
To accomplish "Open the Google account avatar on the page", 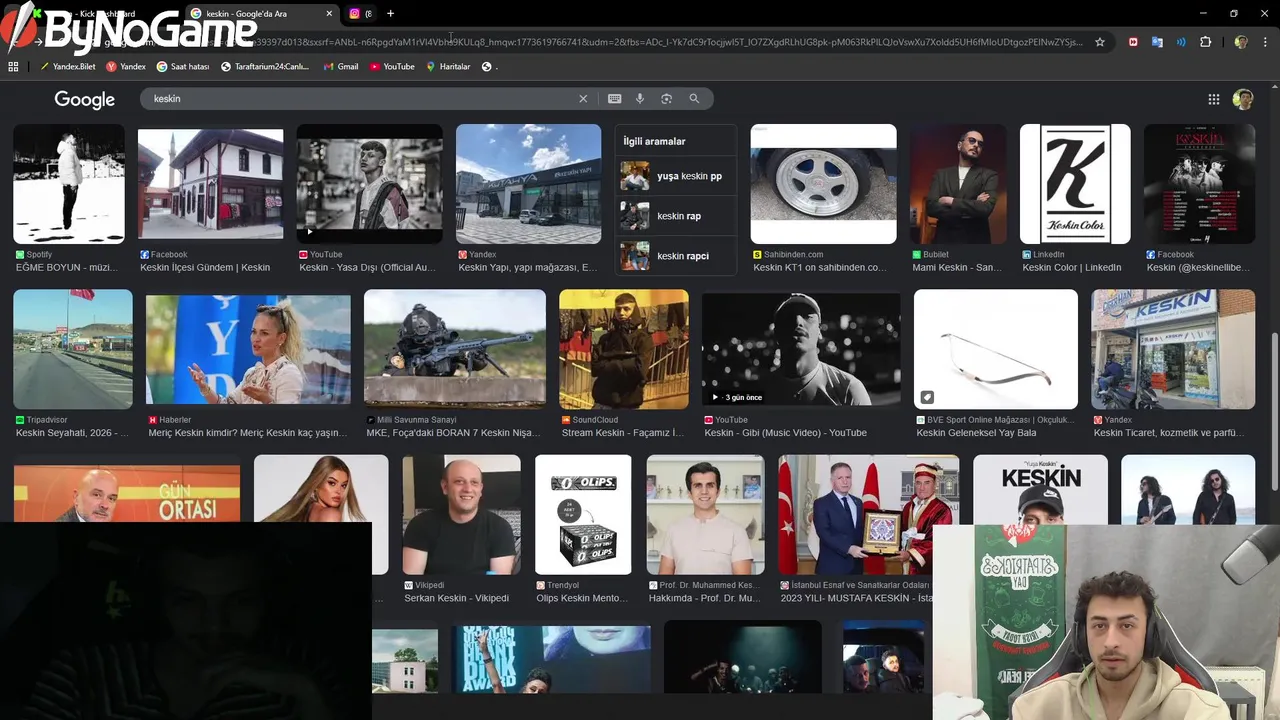I will coord(1243,99).
